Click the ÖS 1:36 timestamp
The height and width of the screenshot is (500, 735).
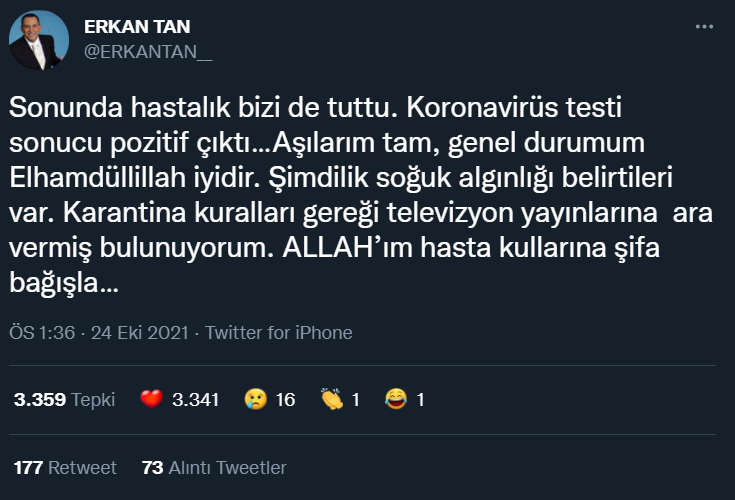[42, 333]
